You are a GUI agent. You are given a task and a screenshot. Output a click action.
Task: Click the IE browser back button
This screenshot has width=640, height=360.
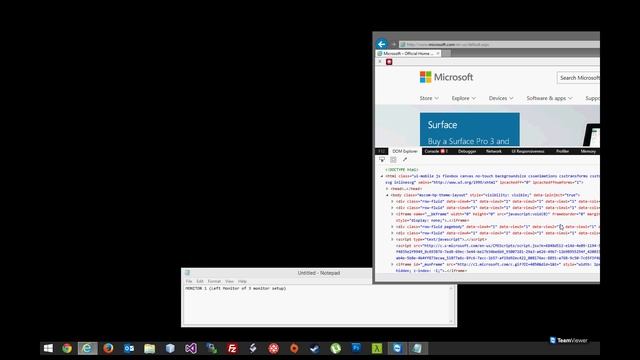point(382,44)
